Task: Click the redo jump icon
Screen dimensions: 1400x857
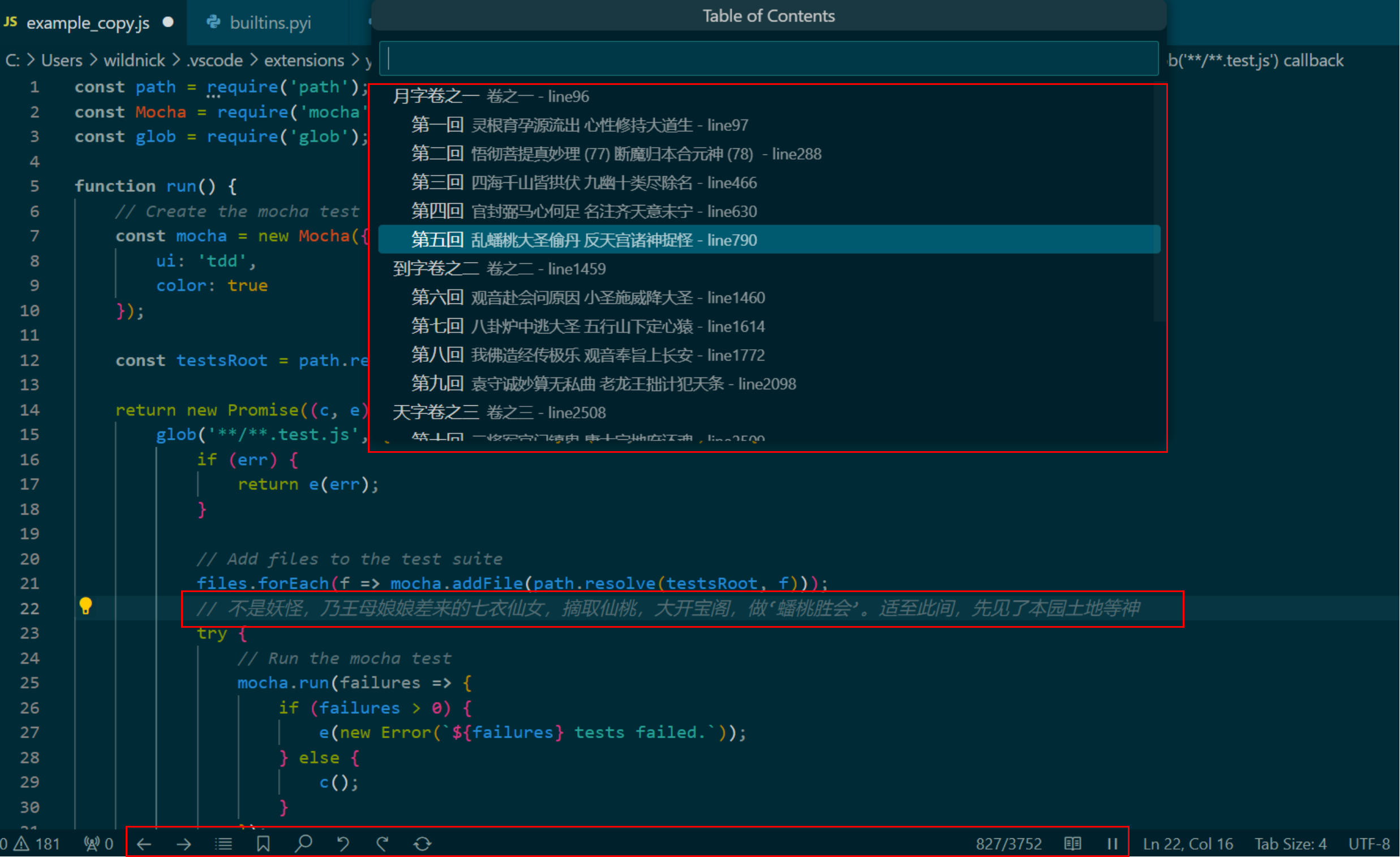Action: (383, 844)
